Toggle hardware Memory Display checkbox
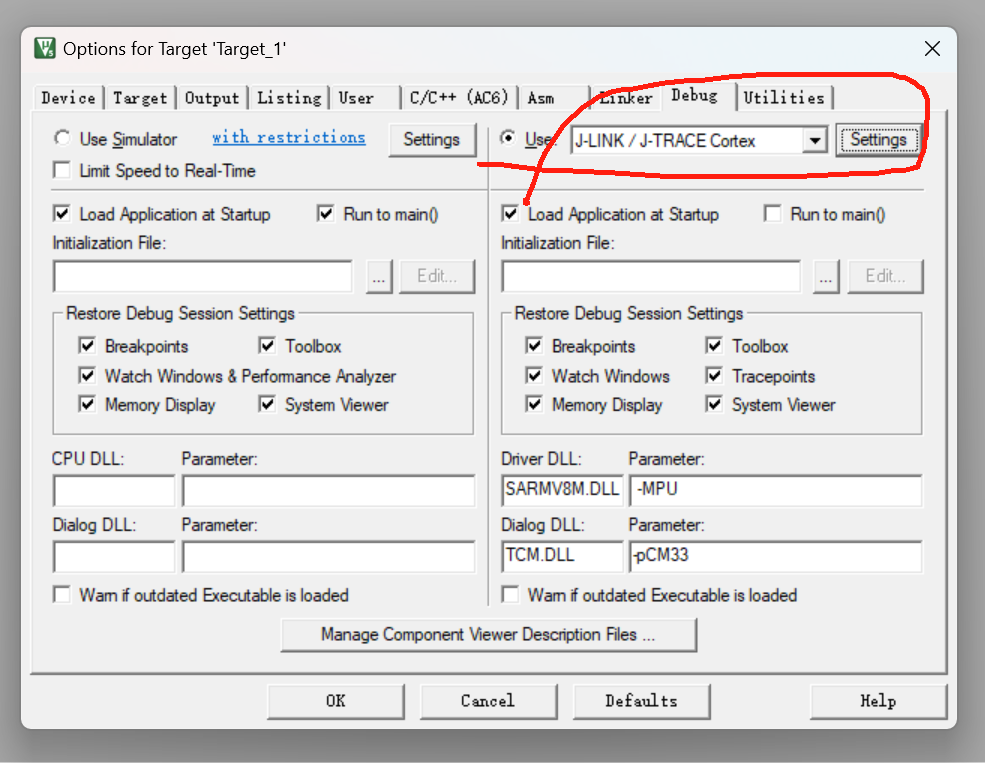 tap(534, 404)
